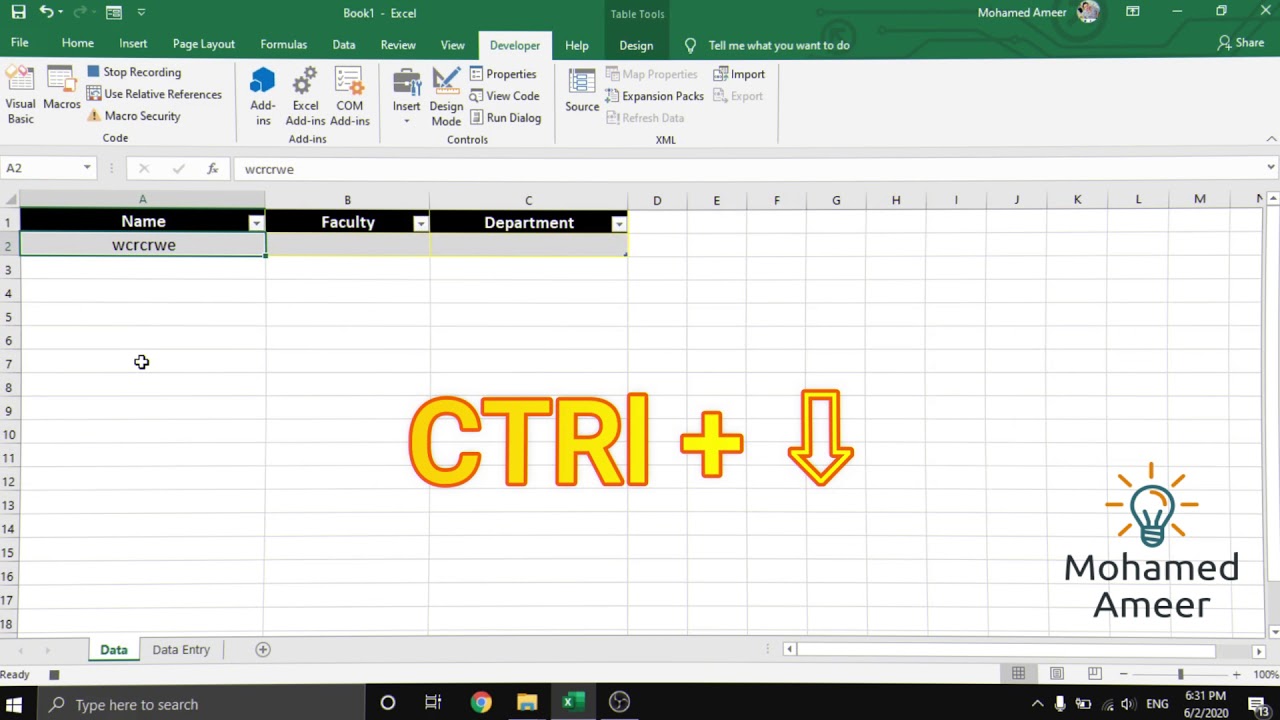Screen dimensions: 1280x720
Task: Open the Macros dialog
Action: pyautogui.click(x=62, y=90)
